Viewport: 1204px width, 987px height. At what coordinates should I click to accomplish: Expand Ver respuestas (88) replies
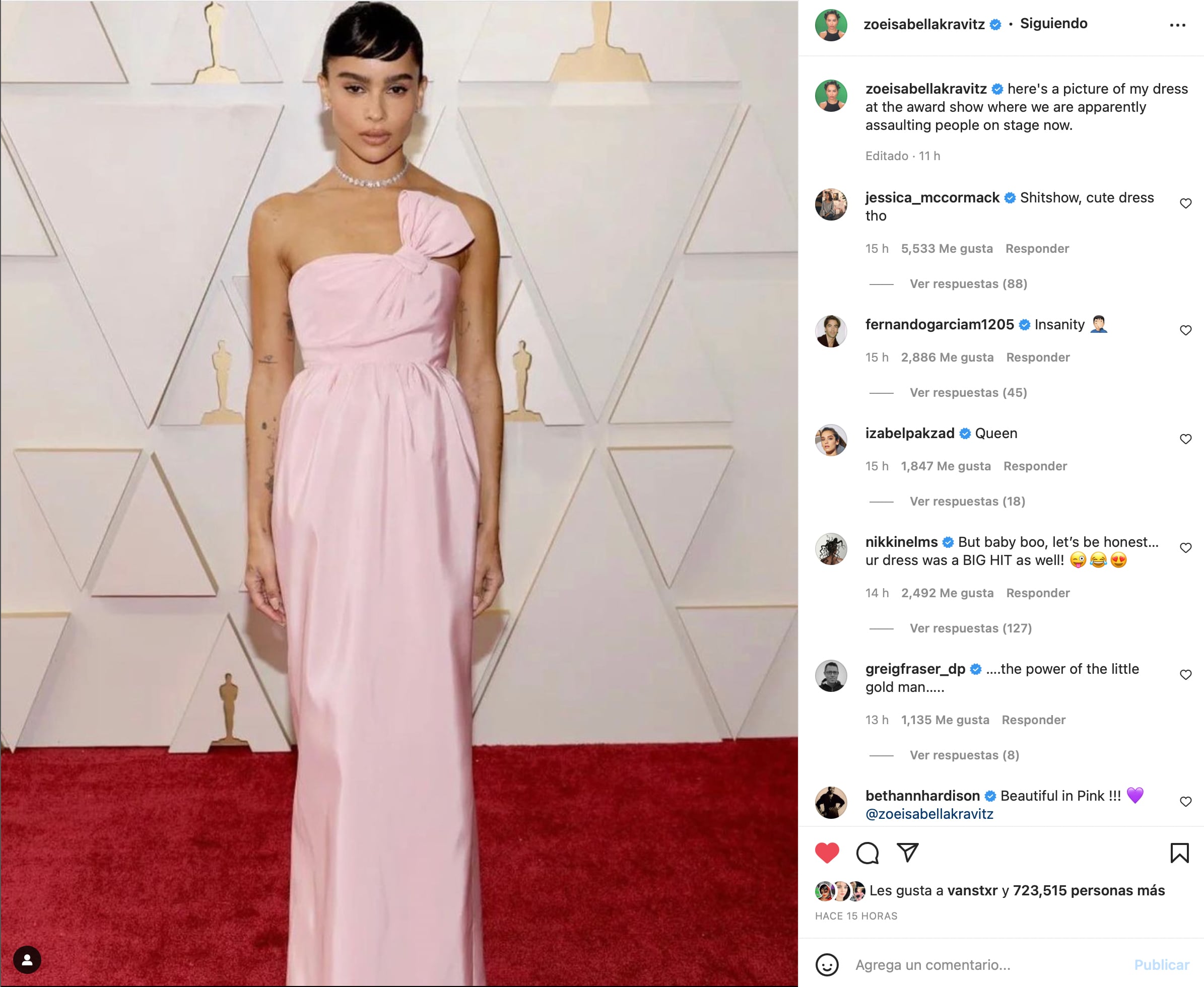(x=968, y=284)
